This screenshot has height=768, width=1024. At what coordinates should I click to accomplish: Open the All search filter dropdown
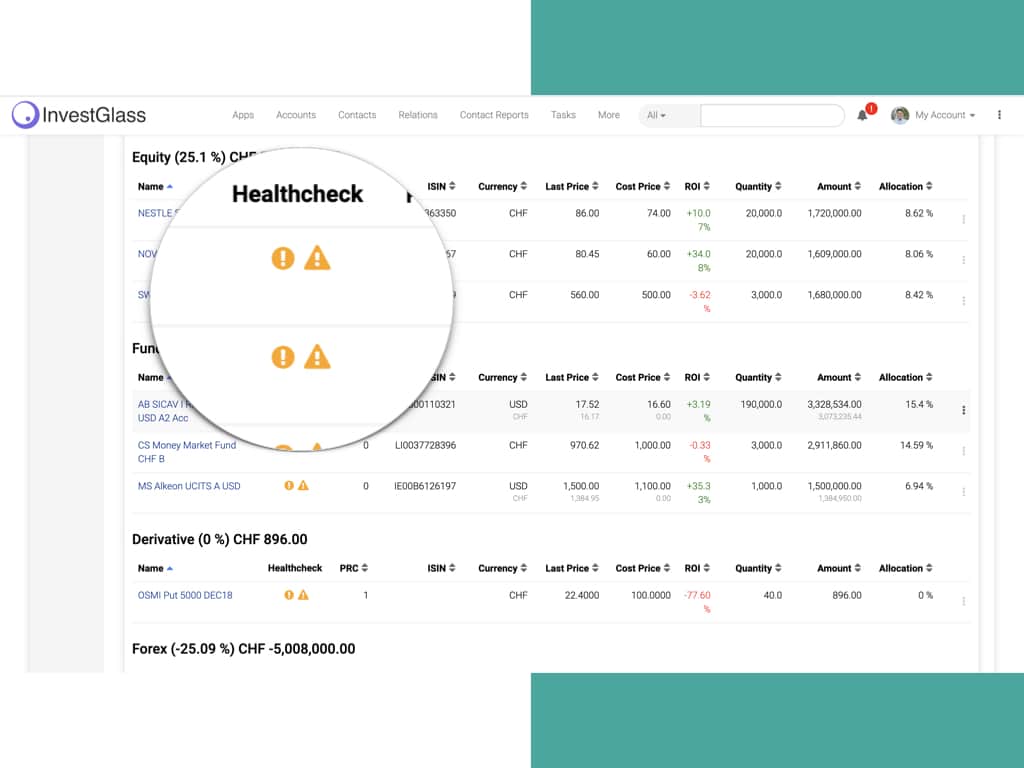656,115
